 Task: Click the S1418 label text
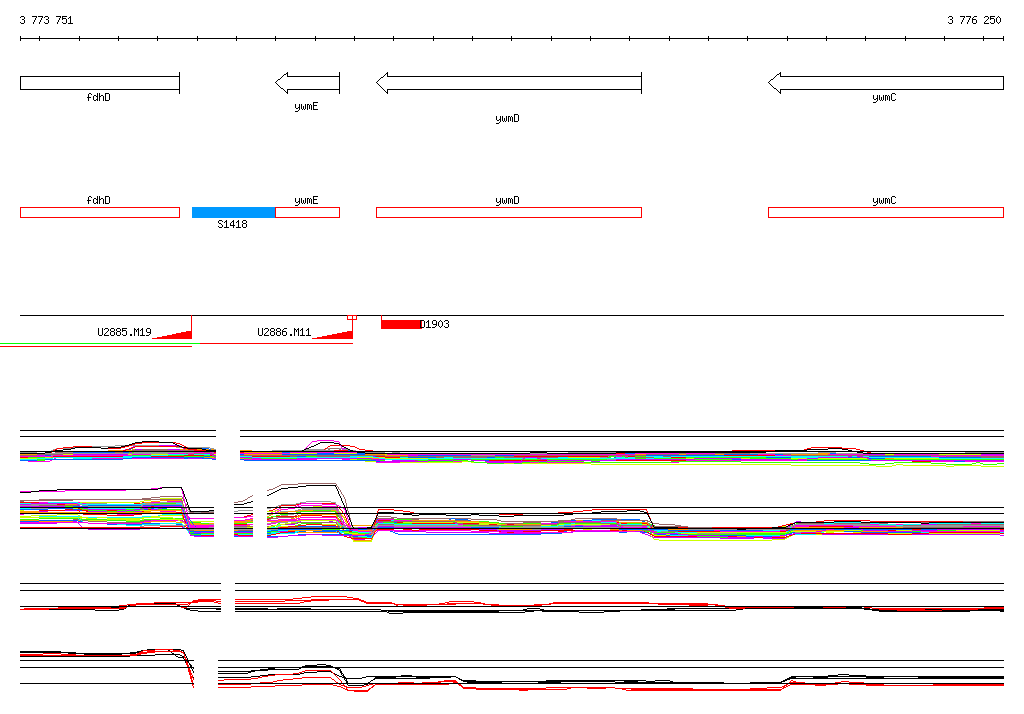click(232, 224)
